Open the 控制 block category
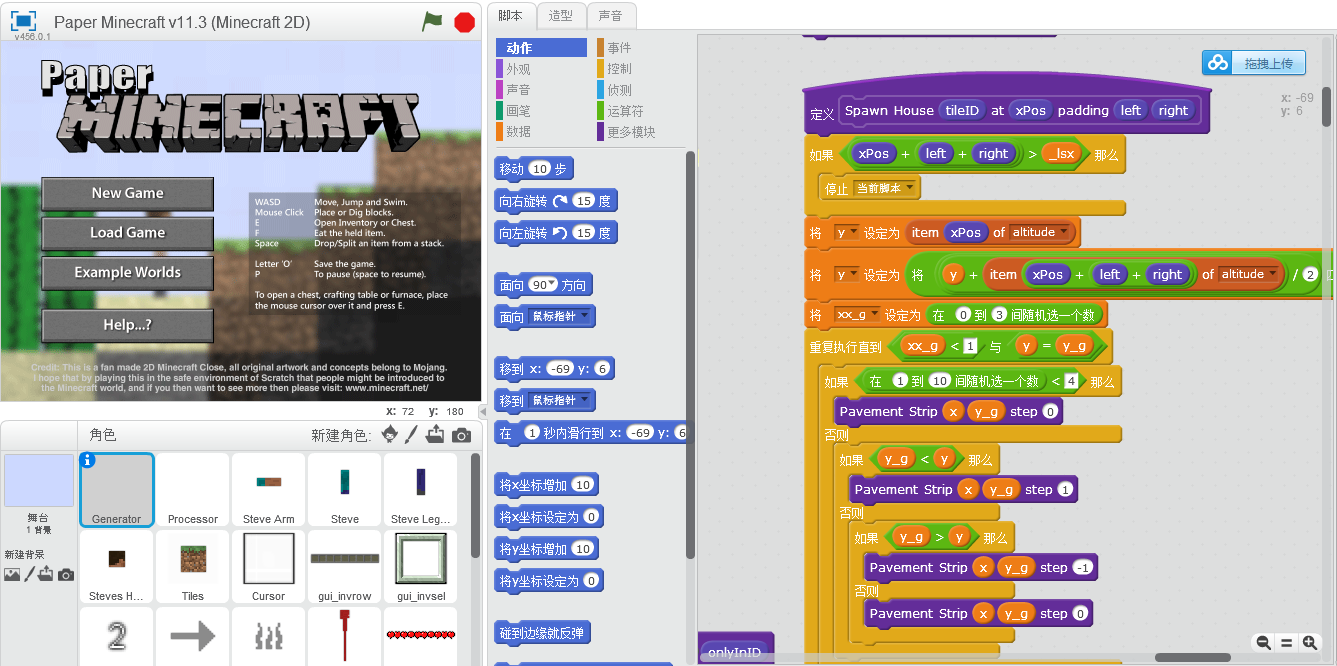1337x666 pixels. pos(640,69)
